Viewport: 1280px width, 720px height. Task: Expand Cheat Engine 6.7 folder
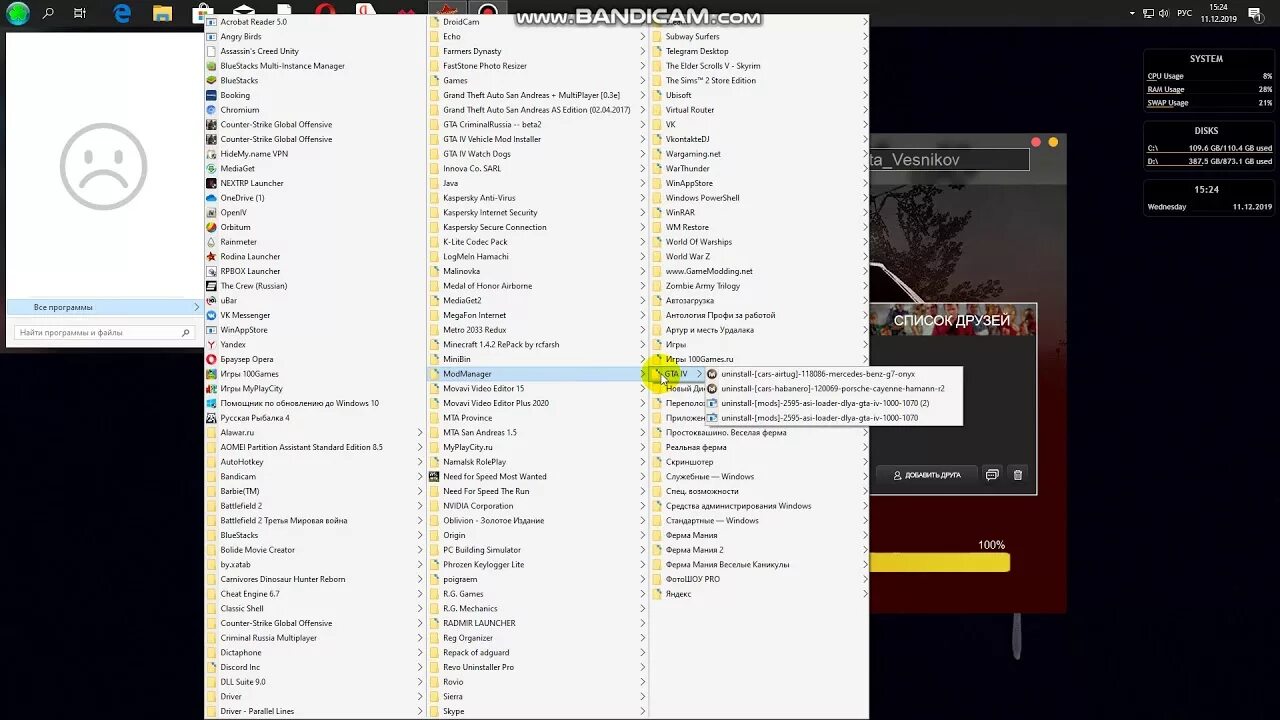pos(314,594)
